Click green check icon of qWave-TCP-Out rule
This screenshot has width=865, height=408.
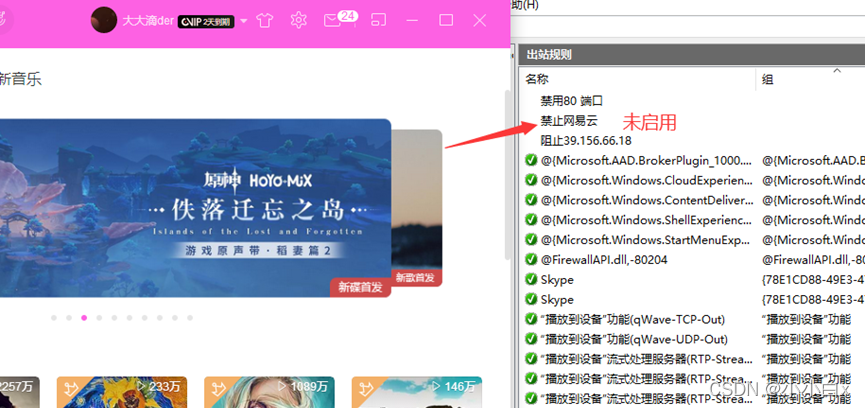531,319
